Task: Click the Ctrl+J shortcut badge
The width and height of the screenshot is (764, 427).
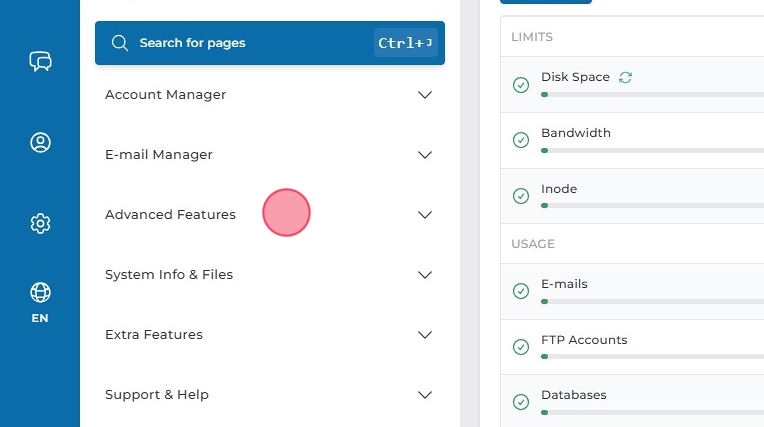Action: (406, 43)
